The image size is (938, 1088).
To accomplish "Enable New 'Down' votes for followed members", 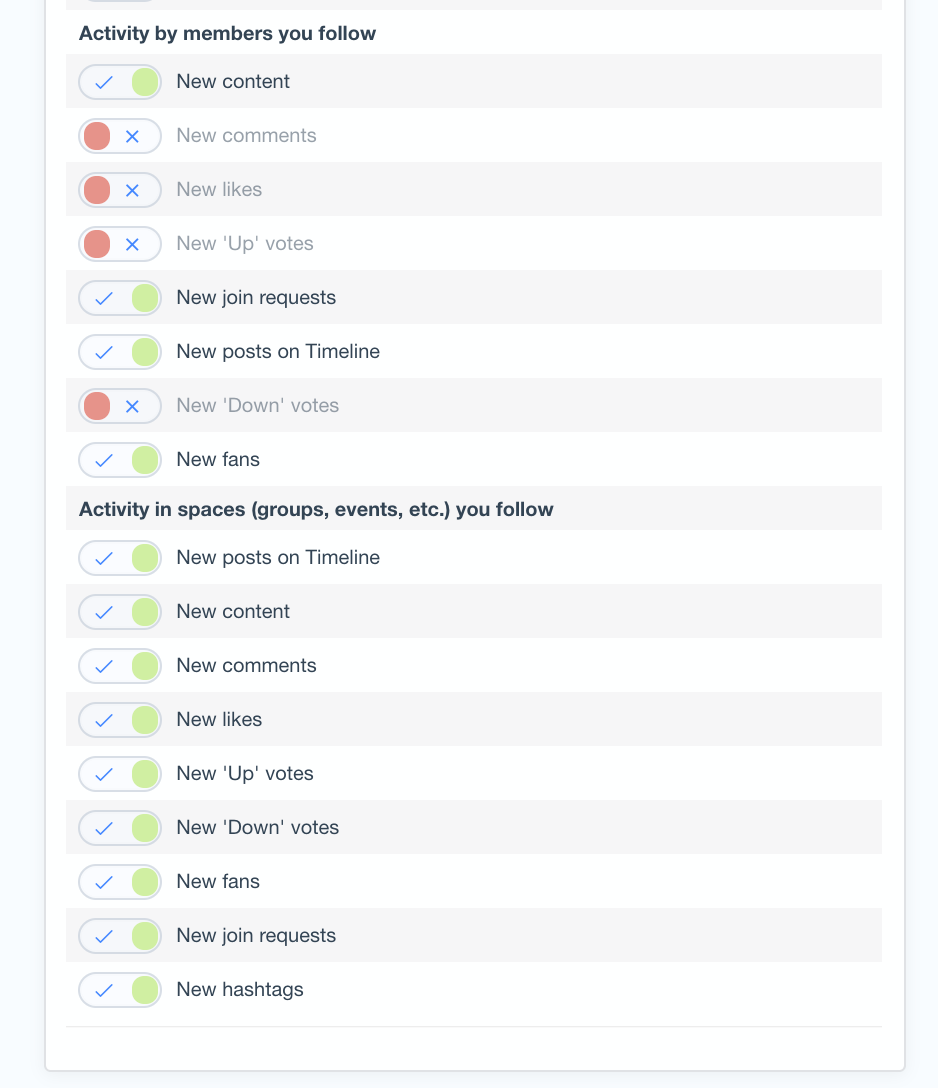I will click(120, 406).
